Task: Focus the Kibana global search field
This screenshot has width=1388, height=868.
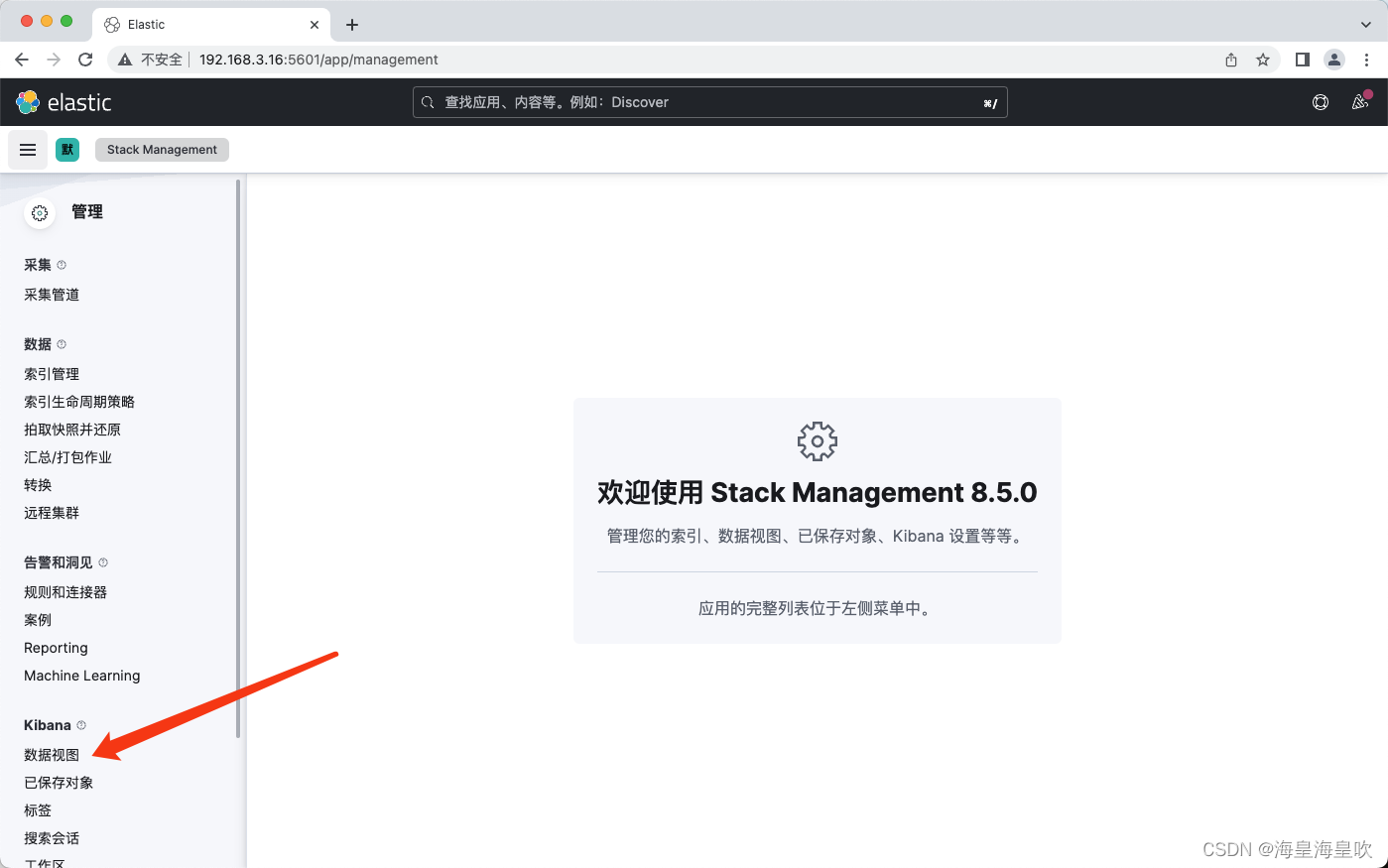Action: coord(710,102)
